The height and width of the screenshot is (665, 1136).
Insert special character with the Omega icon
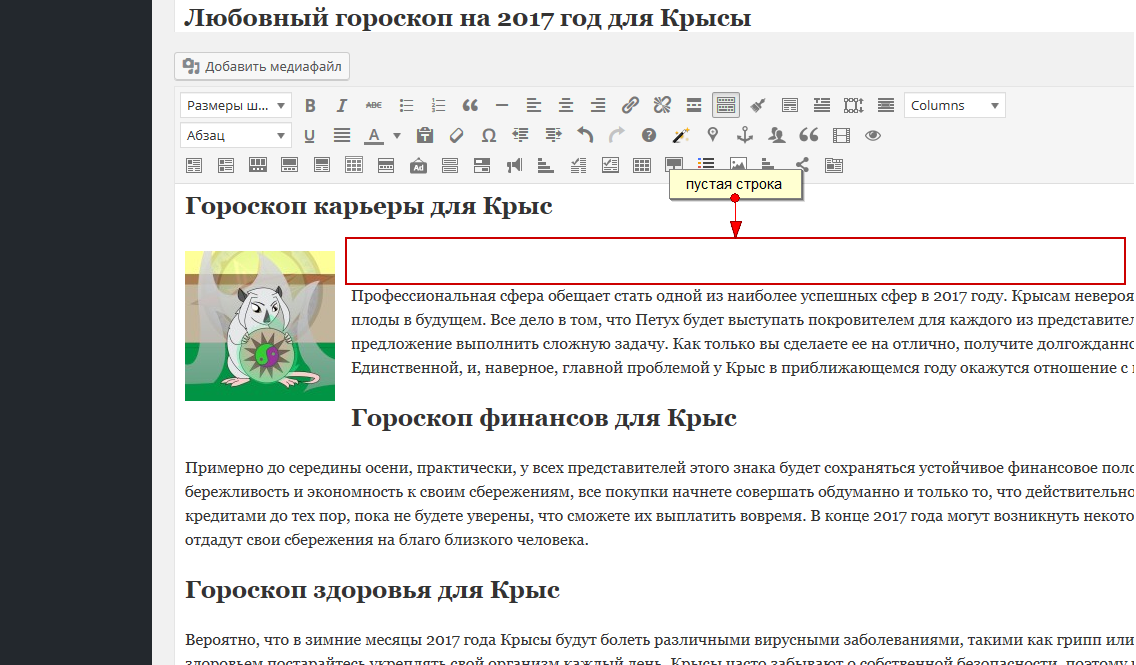pos(489,135)
